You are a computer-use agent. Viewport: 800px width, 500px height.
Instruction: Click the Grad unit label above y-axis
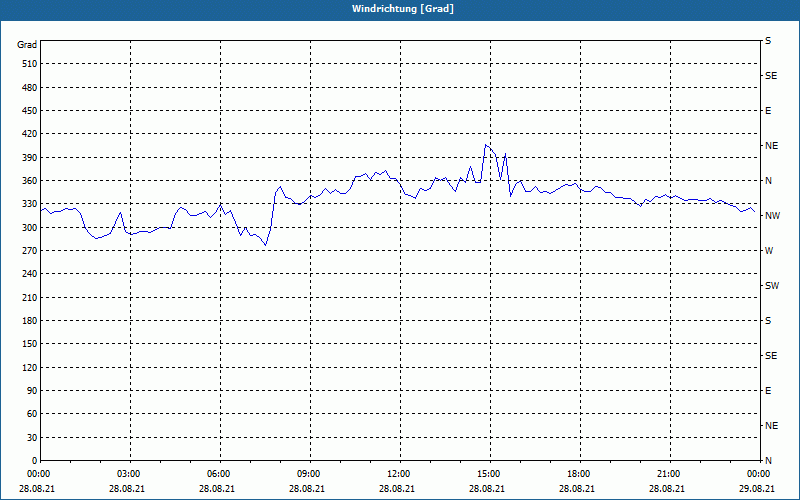pos(27,45)
